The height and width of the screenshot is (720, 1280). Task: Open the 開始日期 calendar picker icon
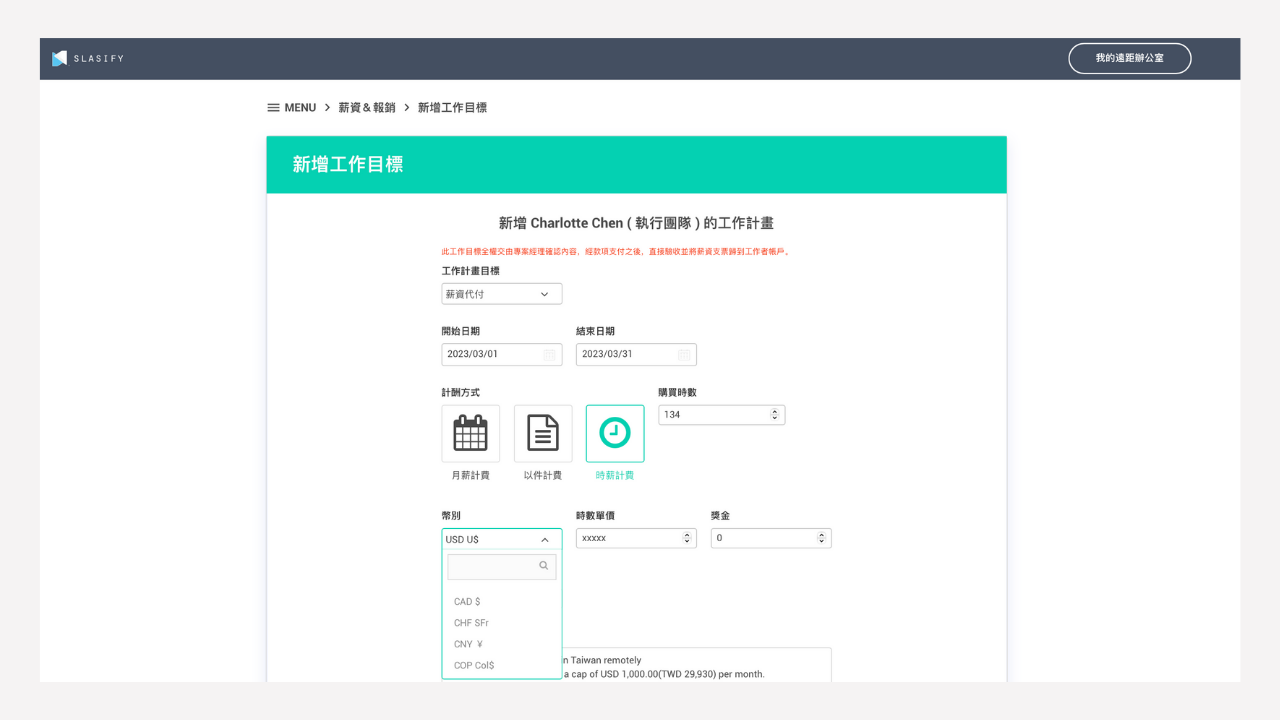(549, 355)
